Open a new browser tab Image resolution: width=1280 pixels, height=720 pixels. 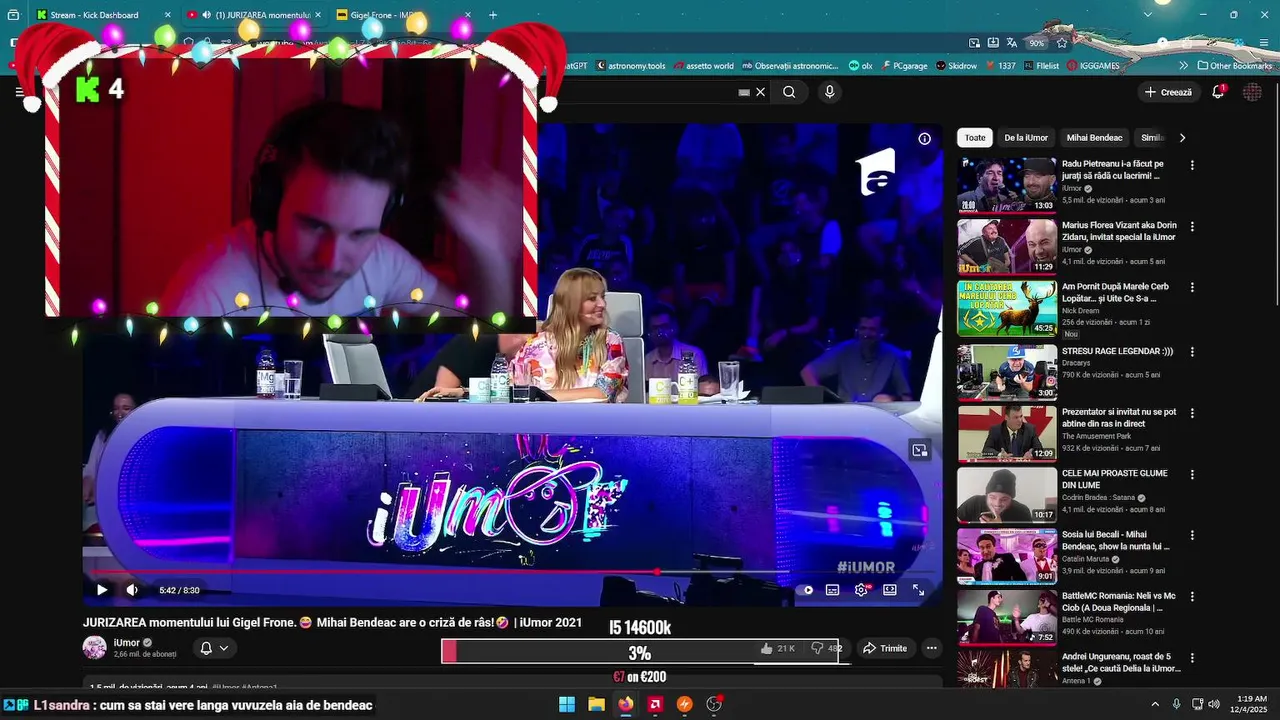coord(493,15)
